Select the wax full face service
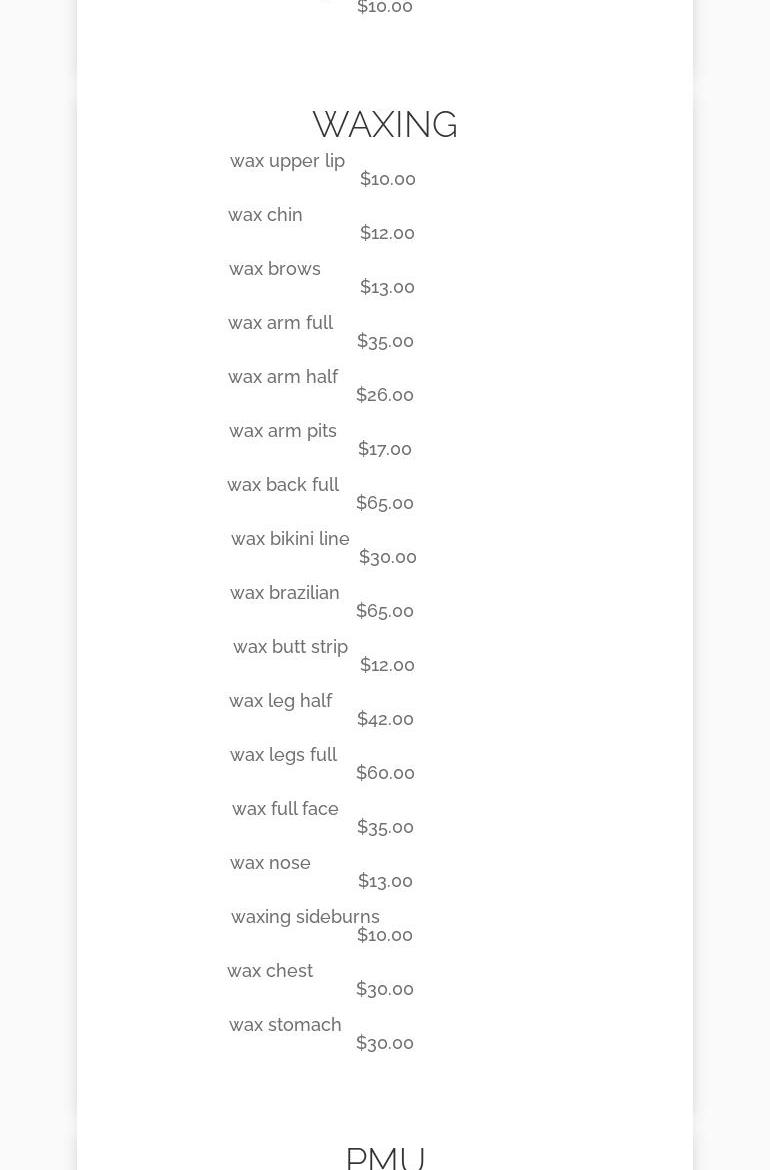770x1170 pixels. pos(285,809)
